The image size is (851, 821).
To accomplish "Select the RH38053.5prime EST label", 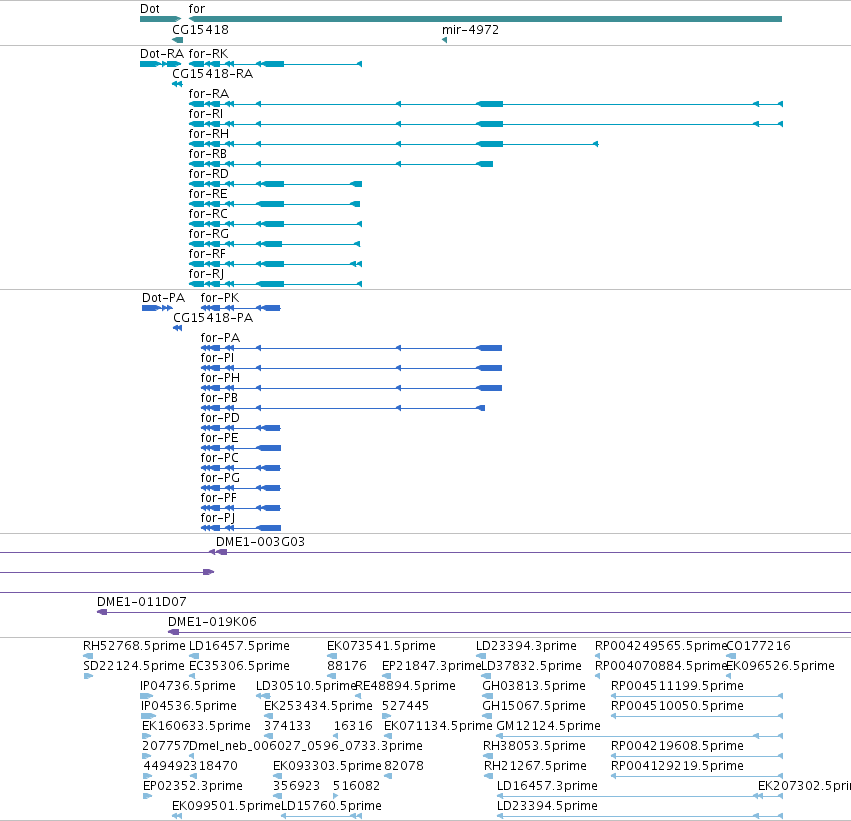I will pos(534,747).
